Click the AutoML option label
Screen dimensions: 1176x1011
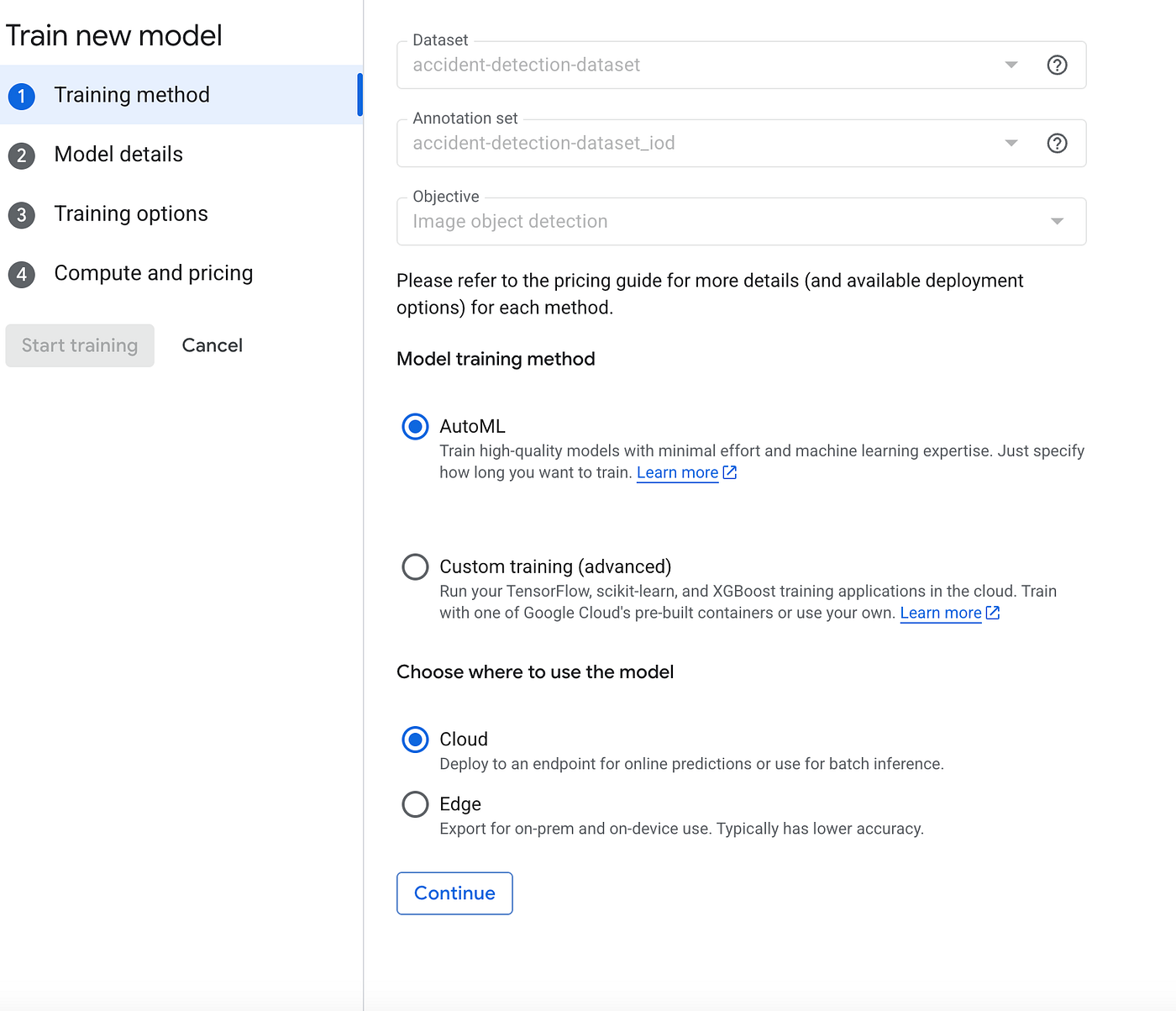[472, 426]
